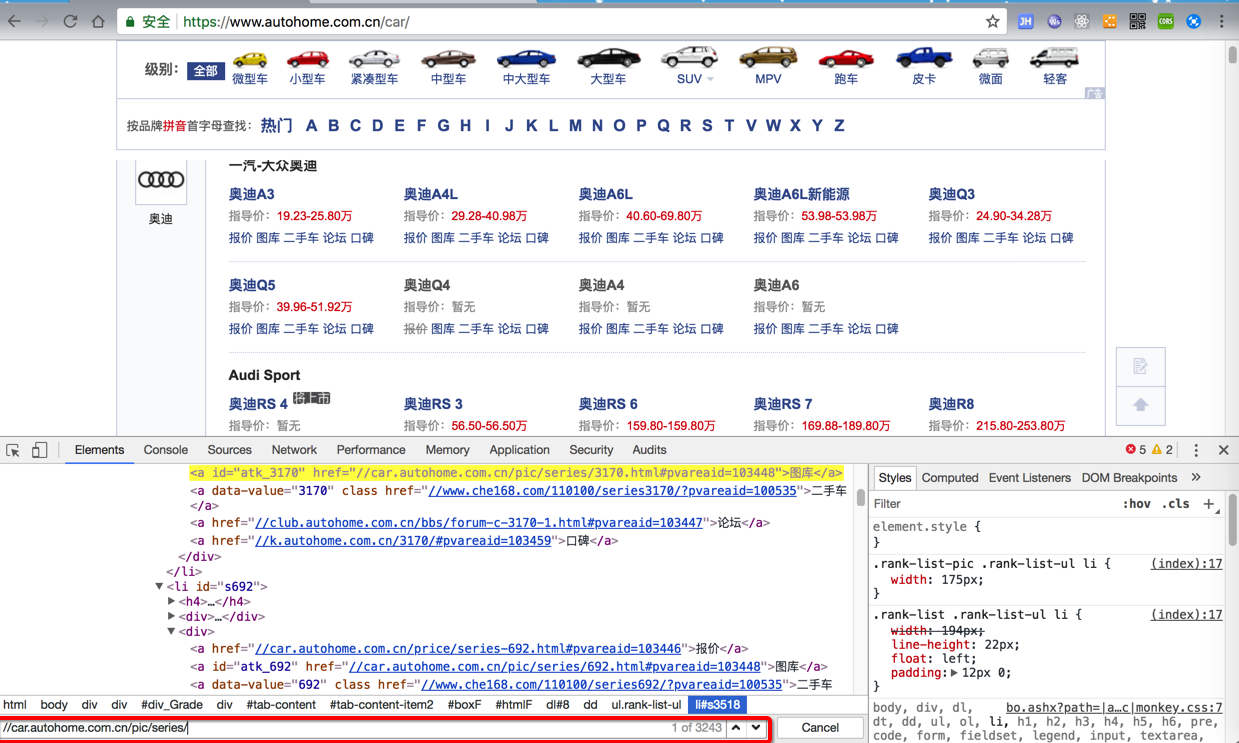The image size is (1239, 743).
Task: Select the 轻客 light bus icon
Action: coord(1054,58)
